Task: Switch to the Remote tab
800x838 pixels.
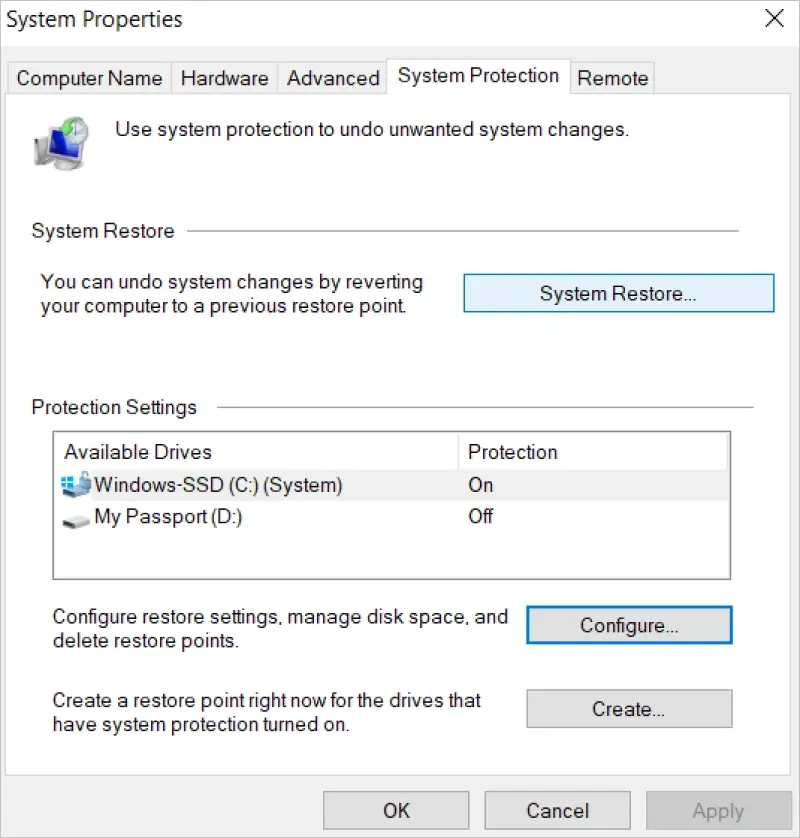Action: [612, 78]
